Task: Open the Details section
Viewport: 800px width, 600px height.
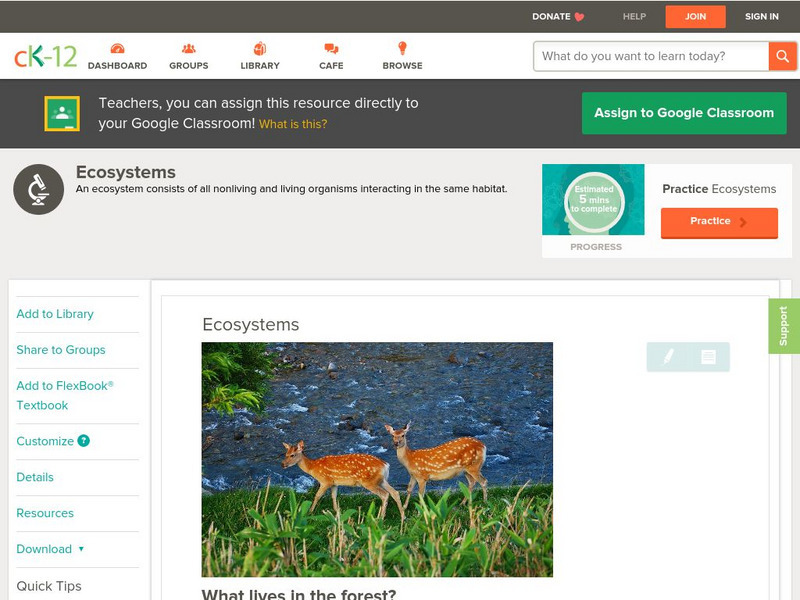Action: 35,477
